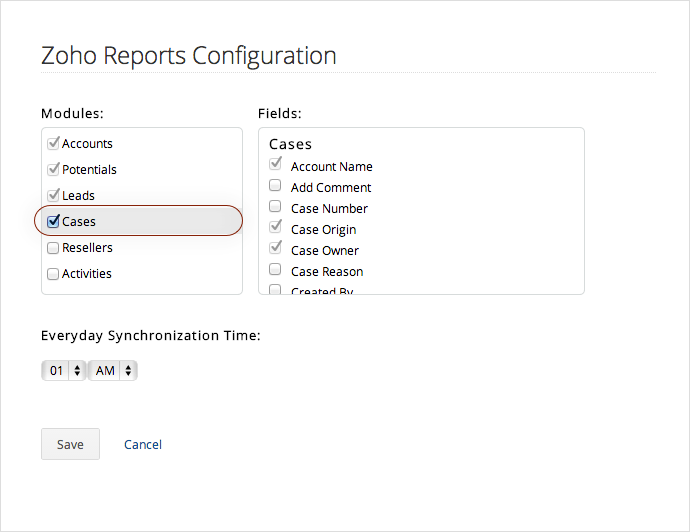
Task: Check the Created By field checkbox
Action: pos(275,290)
